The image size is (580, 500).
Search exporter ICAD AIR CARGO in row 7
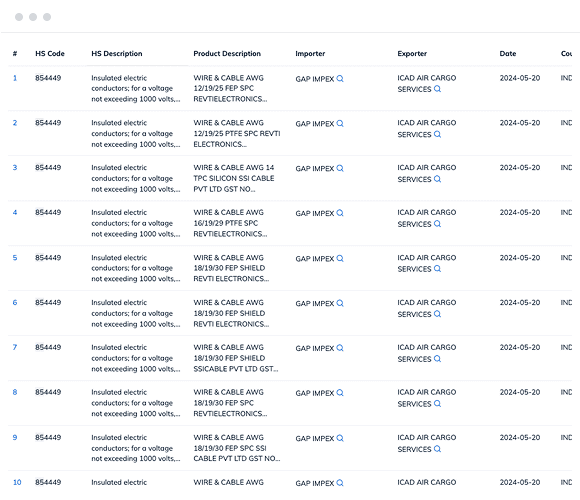tap(437, 359)
